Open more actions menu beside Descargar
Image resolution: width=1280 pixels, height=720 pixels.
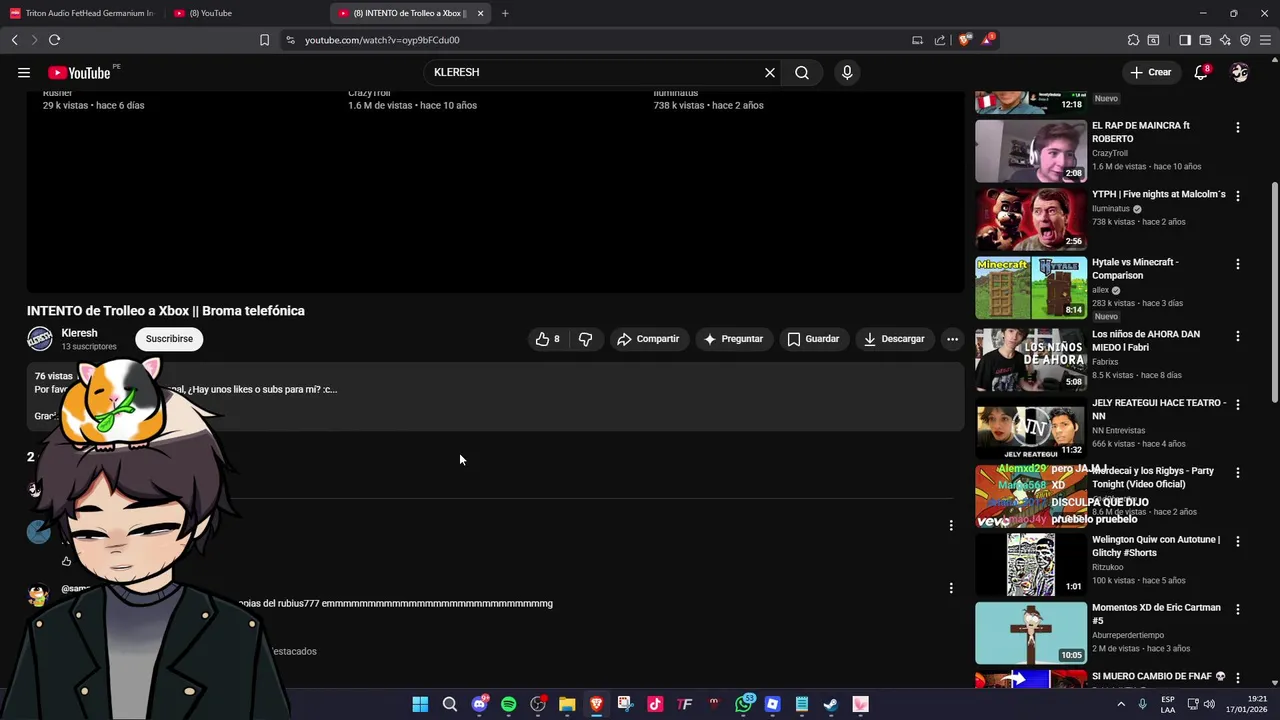952,339
